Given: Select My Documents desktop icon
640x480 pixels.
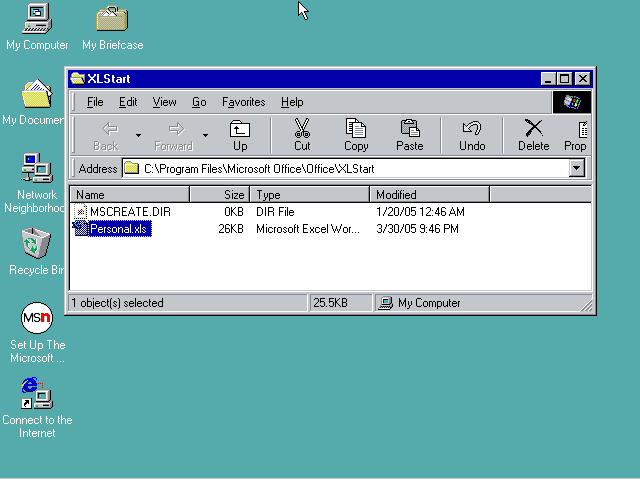Looking at the screenshot, I should tap(34, 102).
